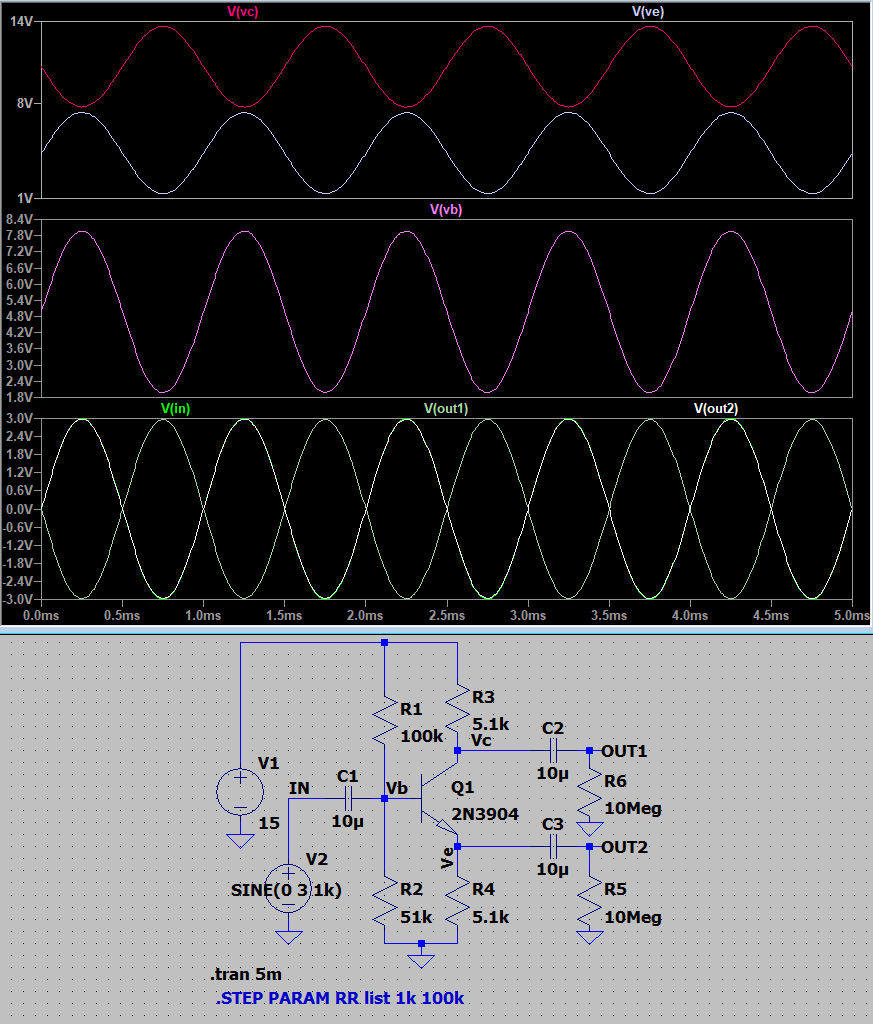The height and width of the screenshot is (1024, 873).
Task: Select the C2 capacitor near OUT1
Action: point(553,749)
